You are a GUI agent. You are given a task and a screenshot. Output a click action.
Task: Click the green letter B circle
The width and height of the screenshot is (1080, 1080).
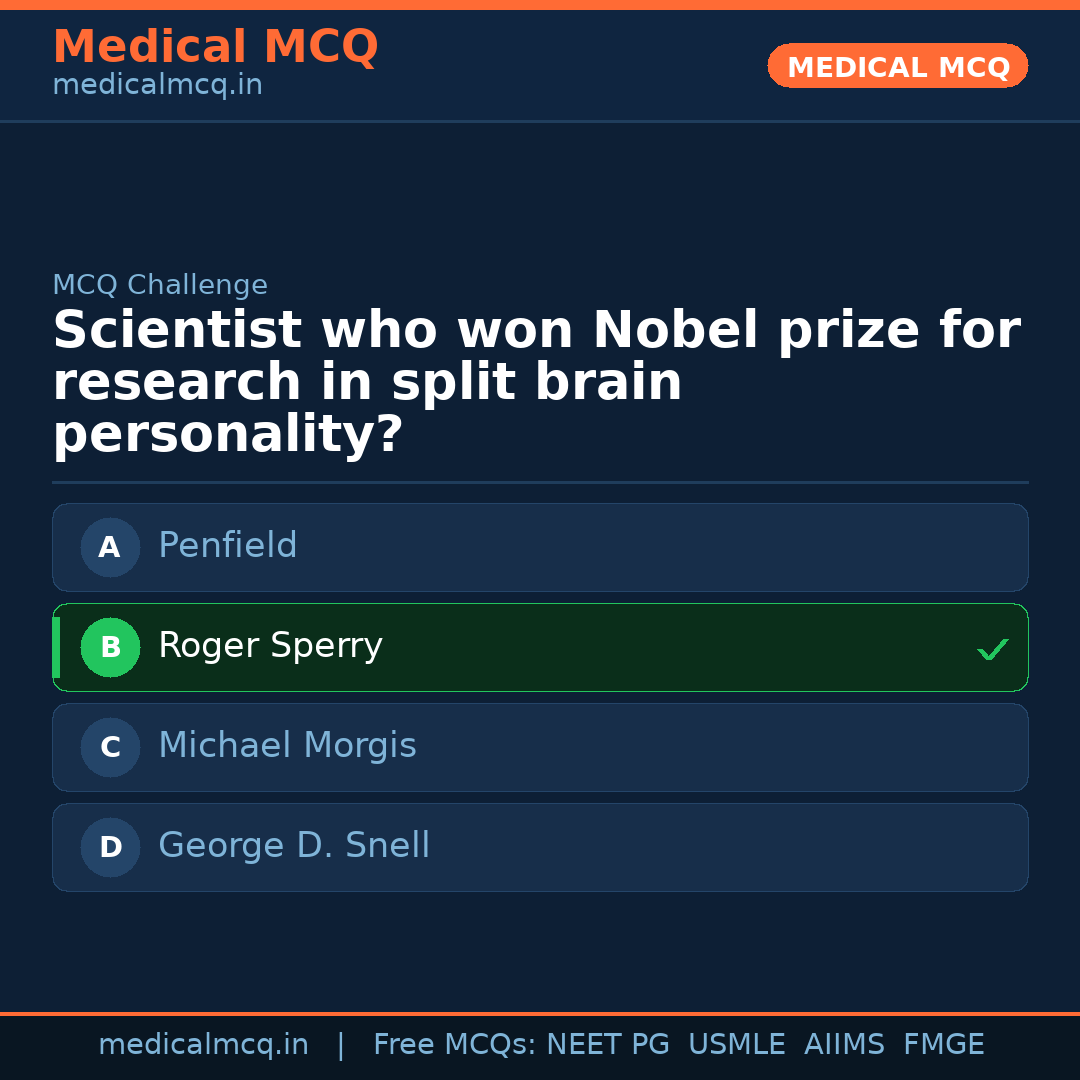[x=110, y=647]
